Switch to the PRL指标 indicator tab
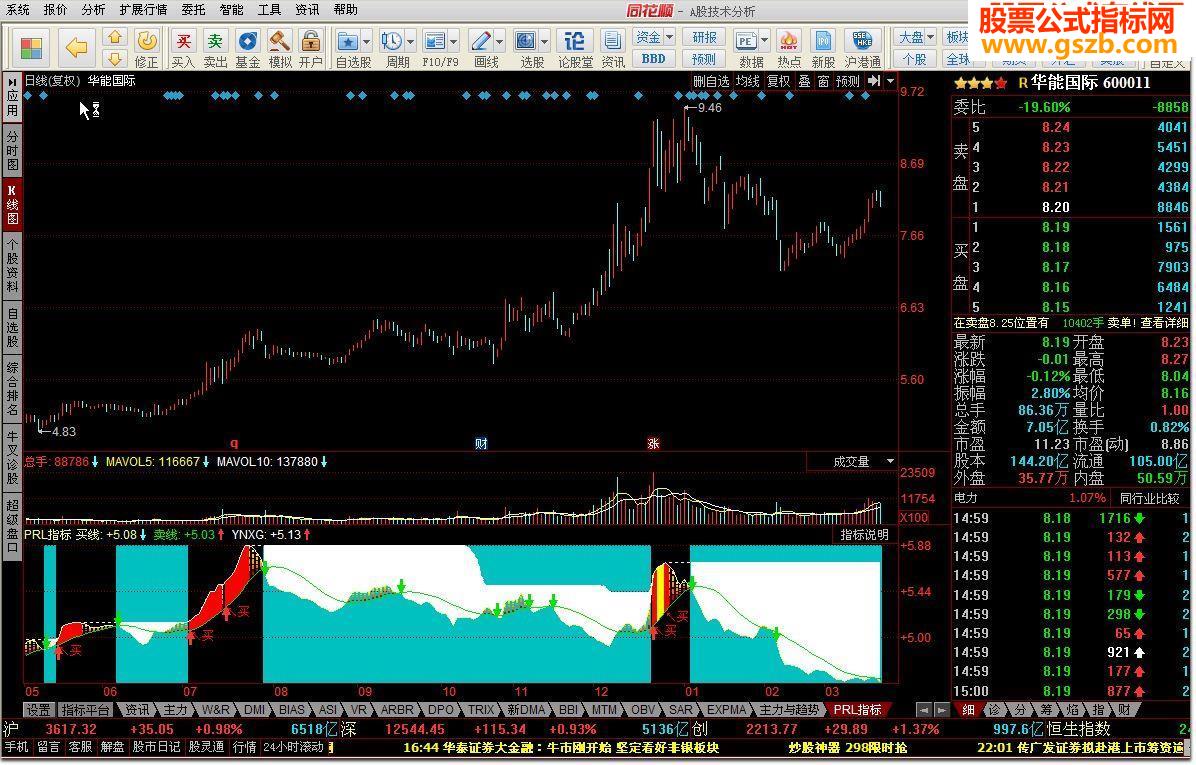The height and width of the screenshot is (765, 1196). pyautogui.click(x=857, y=711)
